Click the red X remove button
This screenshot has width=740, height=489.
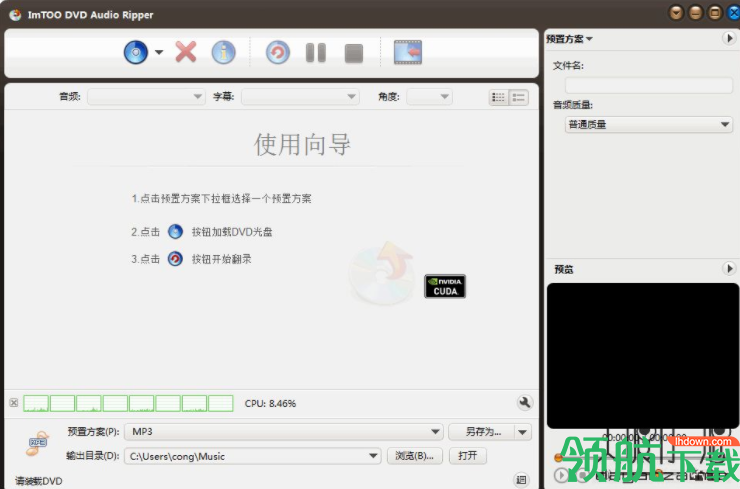(x=186, y=52)
